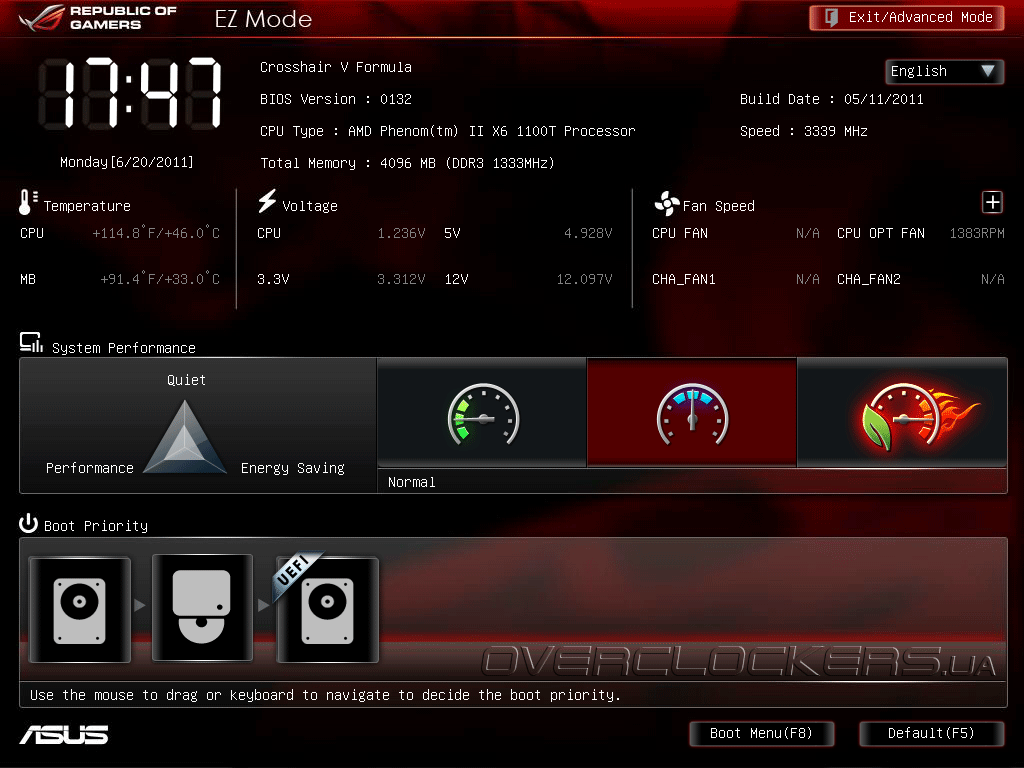This screenshot has height=768, width=1024.
Task: Select the ASUS Optimal flaming gauge mode
Action: click(x=902, y=413)
